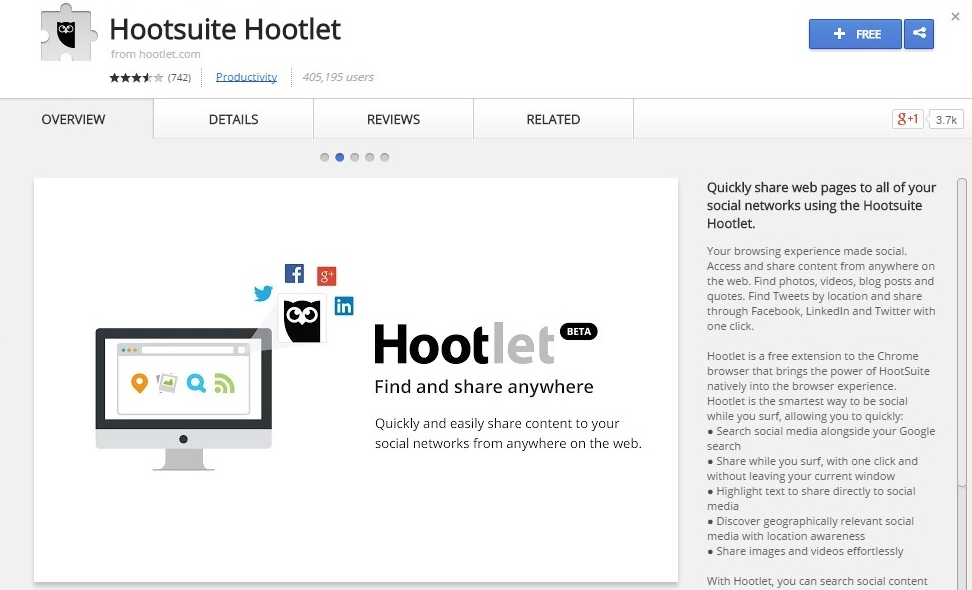
Task: Click the 'Hootsuite Hootlet' title
Action: click(x=225, y=29)
